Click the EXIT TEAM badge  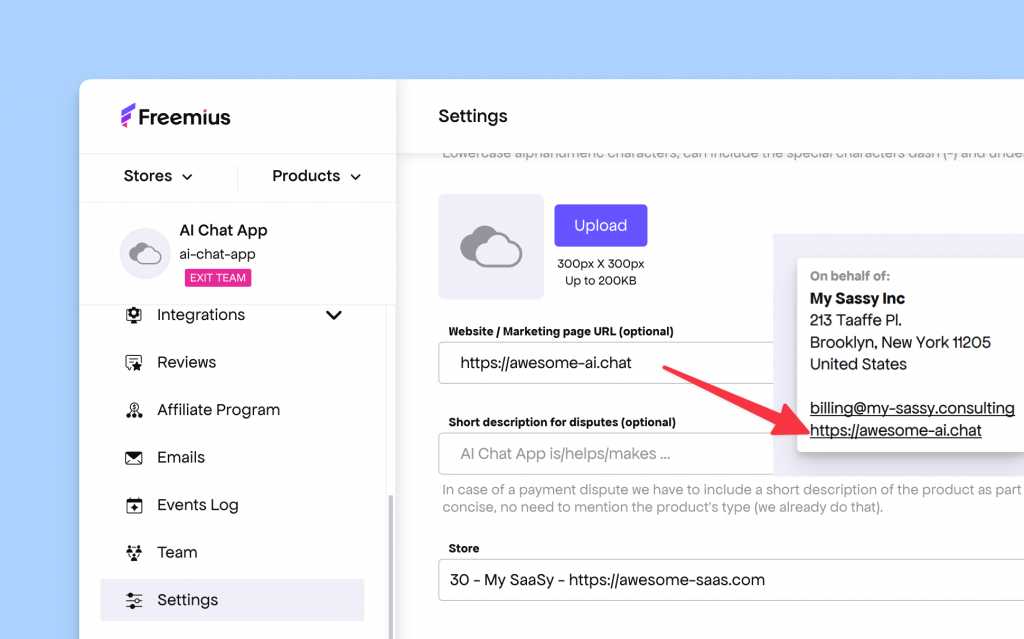pyautogui.click(x=217, y=278)
